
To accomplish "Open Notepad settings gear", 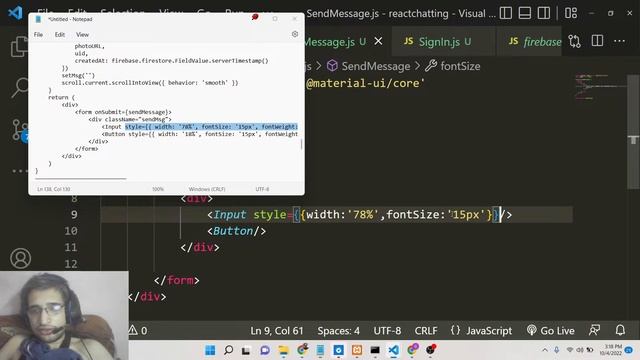I will (295, 34).
